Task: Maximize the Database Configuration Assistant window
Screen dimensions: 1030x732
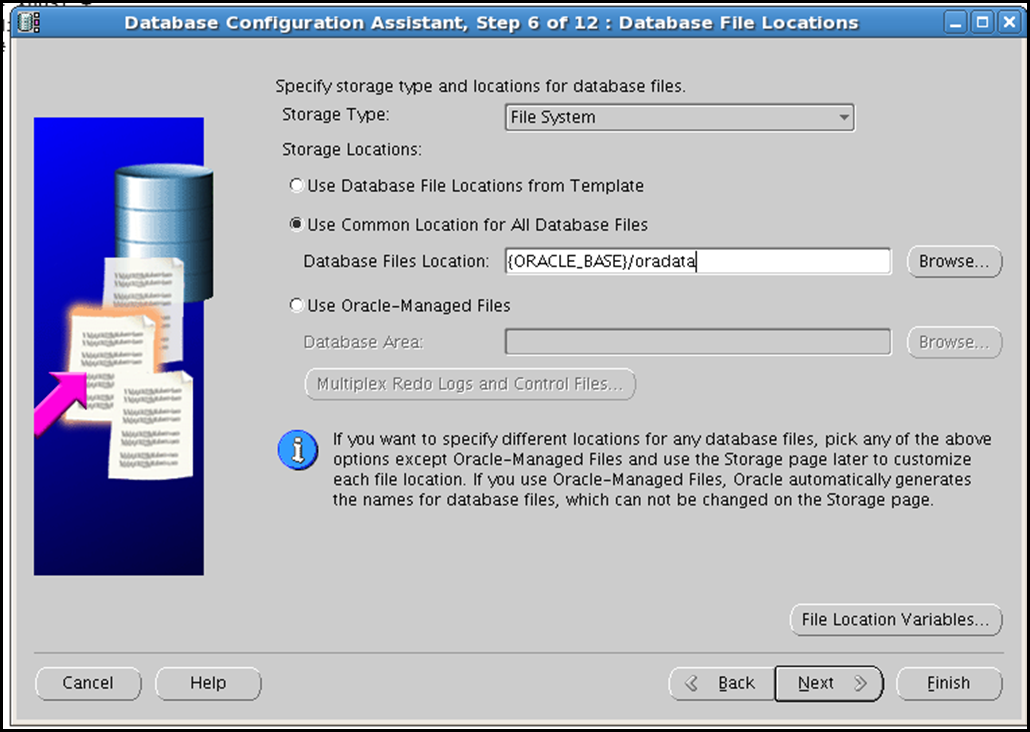Action: point(983,23)
